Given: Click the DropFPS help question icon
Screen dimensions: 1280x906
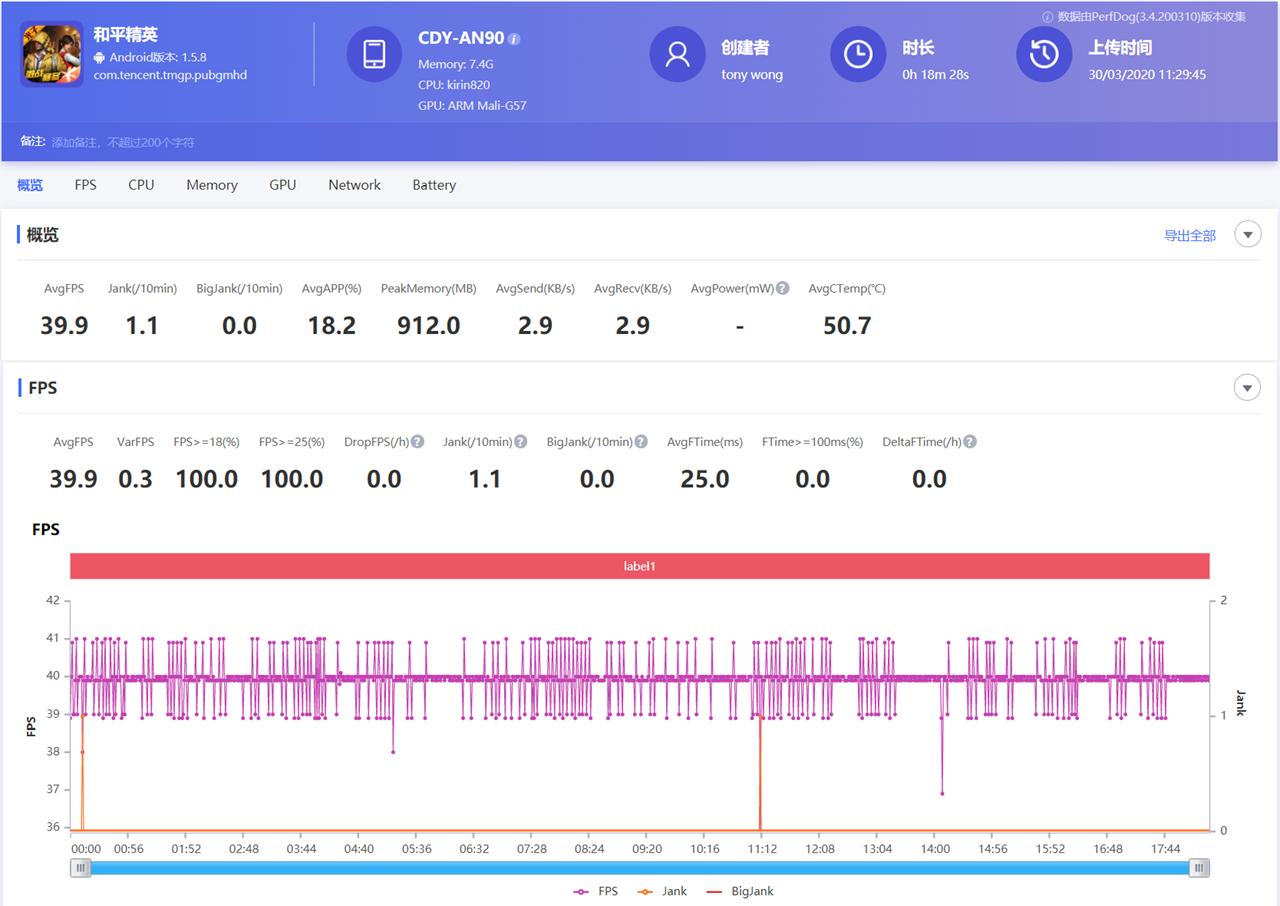Looking at the screenshot, I should tap(418, 441).
